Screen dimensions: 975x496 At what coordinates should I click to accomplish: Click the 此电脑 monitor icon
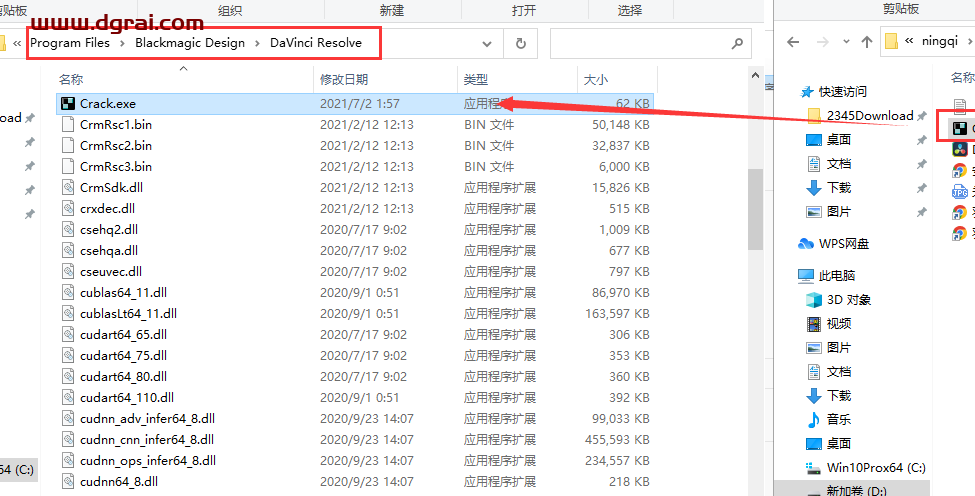pyautogui.click(x=806, y=275)
